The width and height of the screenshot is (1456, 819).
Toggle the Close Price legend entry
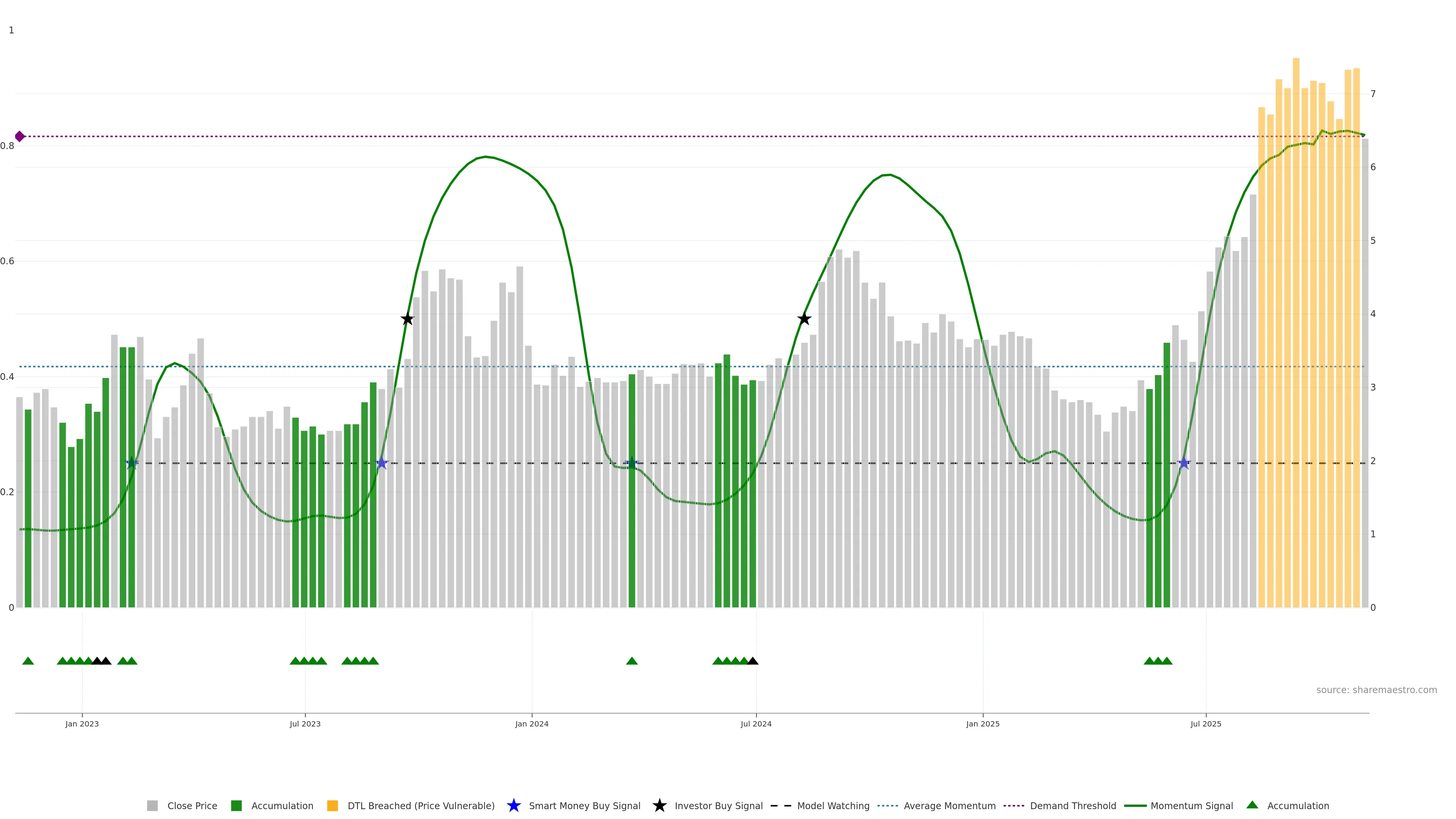pos(191,805)
